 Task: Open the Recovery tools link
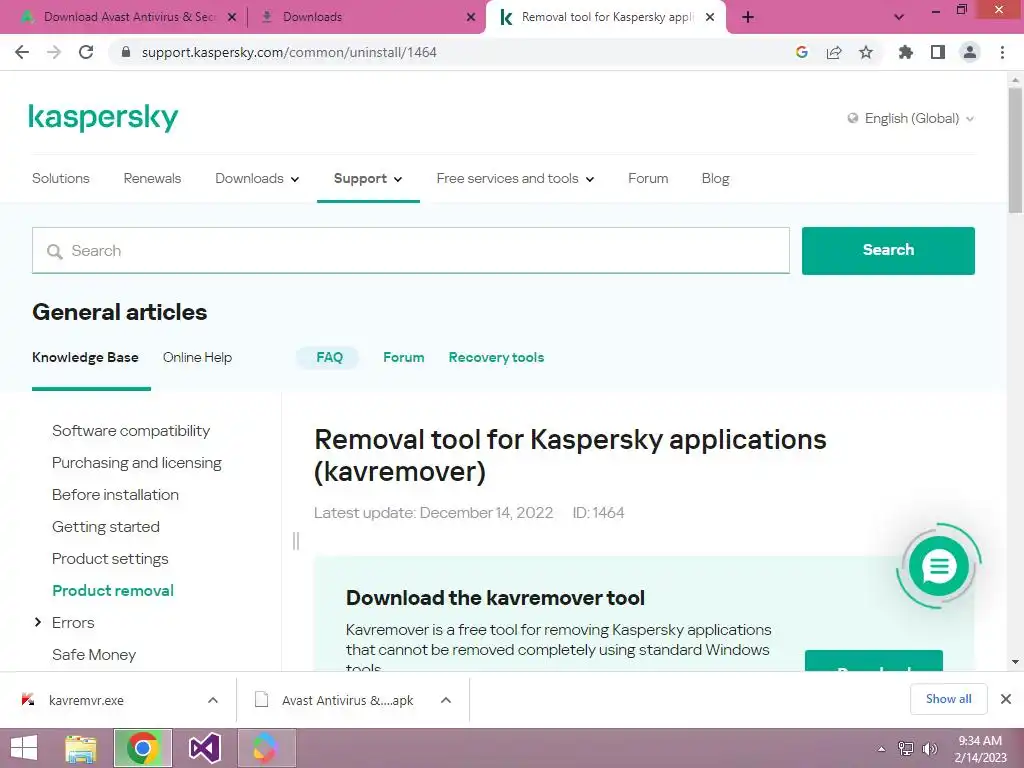point(496,357)
